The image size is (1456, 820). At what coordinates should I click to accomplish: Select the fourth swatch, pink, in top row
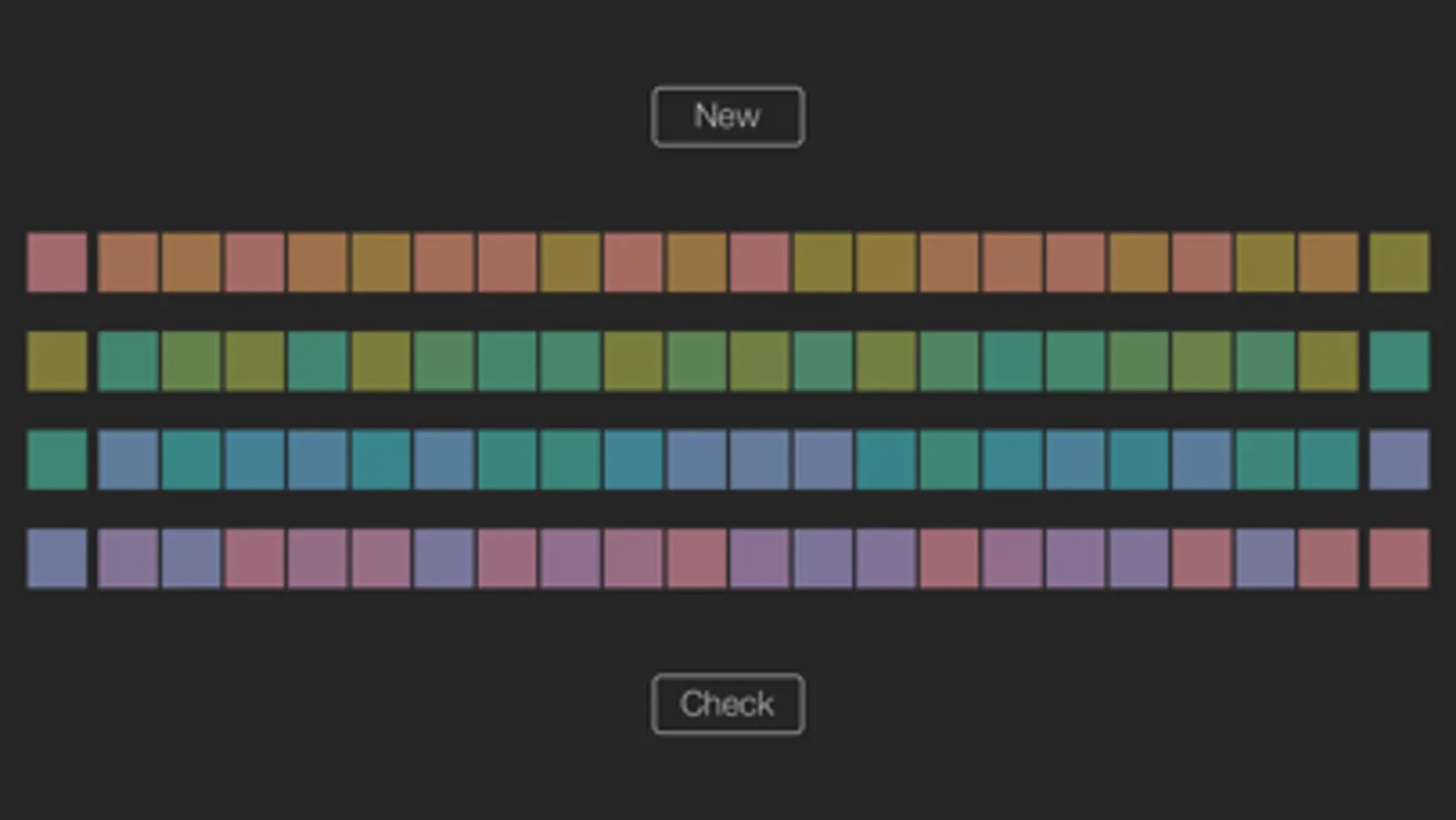255,262
